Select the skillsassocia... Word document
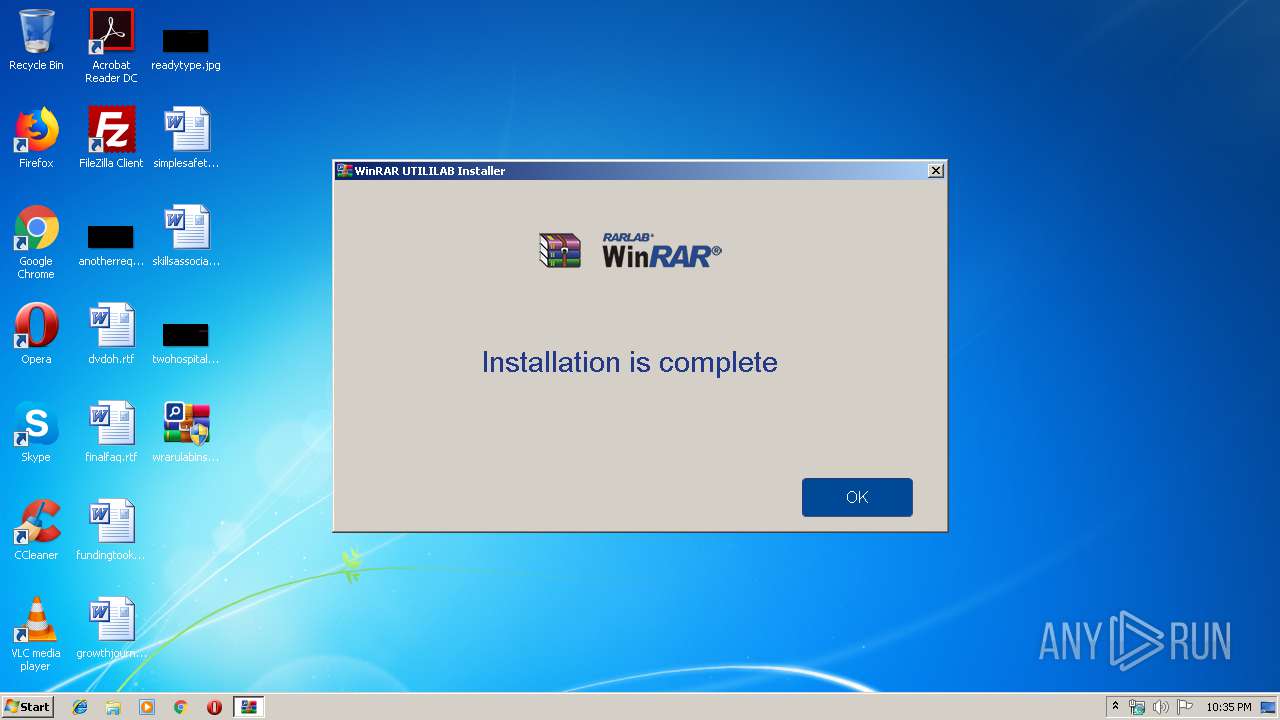The image size is (1280, 720). pos(186,236)
